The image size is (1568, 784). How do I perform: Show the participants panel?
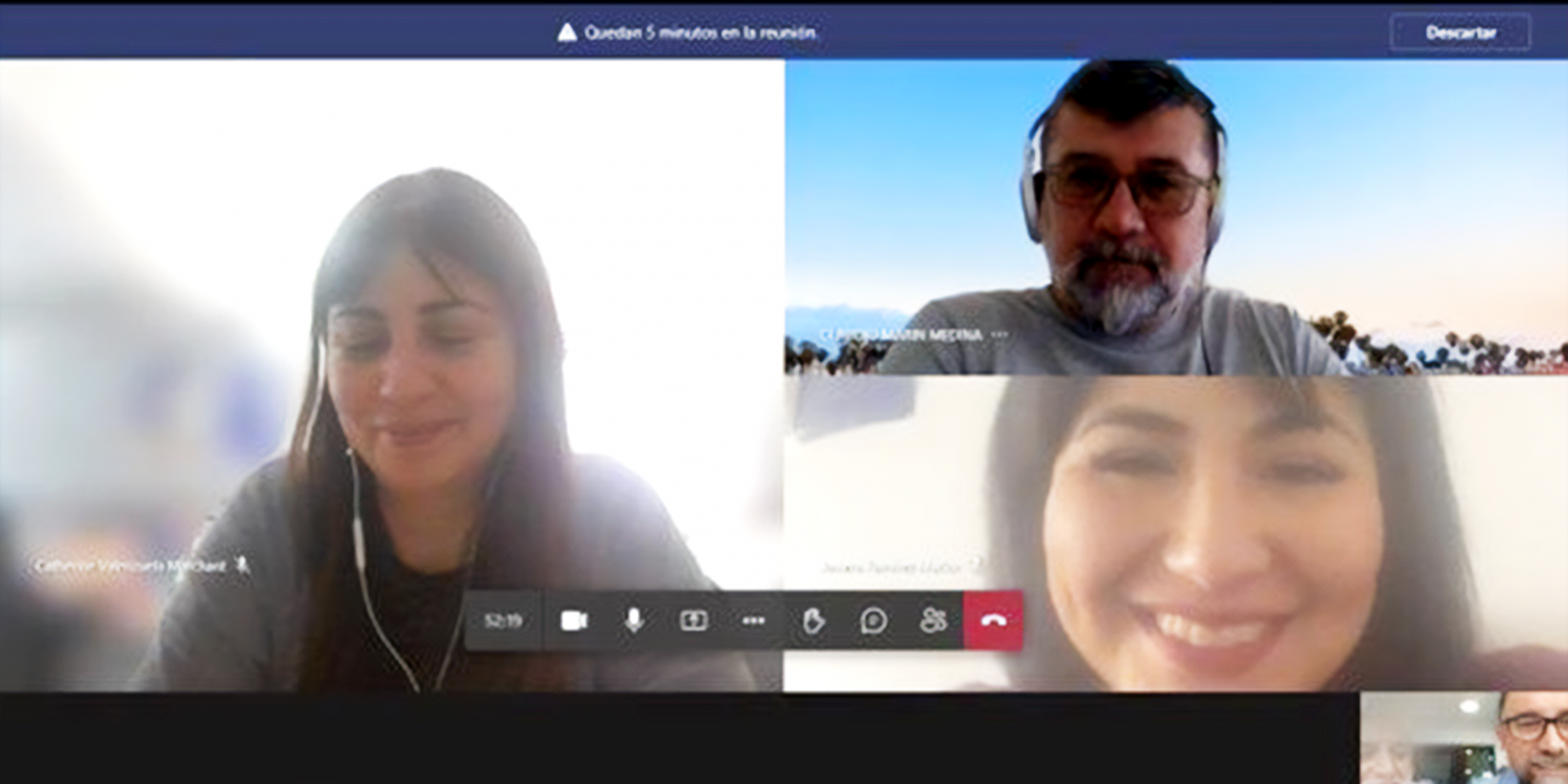[x=933, y=620]
